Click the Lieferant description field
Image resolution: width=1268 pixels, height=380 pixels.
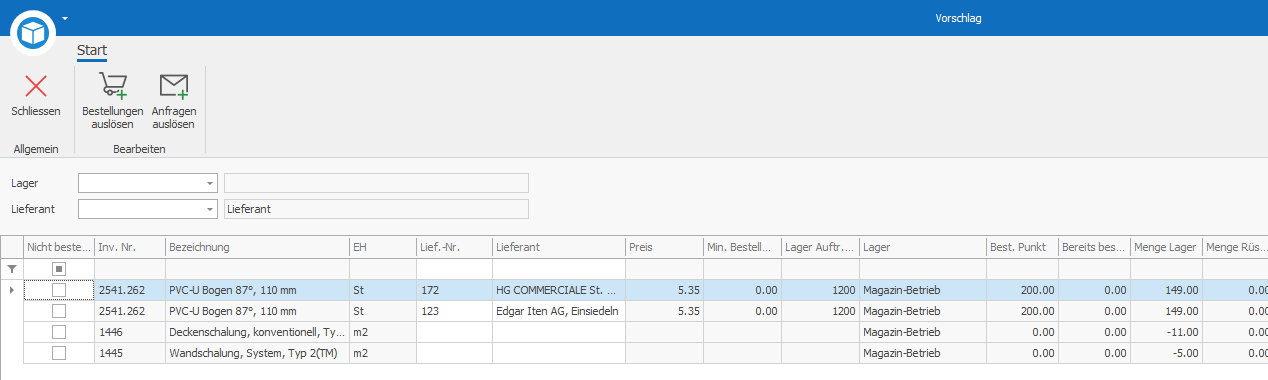376,209
